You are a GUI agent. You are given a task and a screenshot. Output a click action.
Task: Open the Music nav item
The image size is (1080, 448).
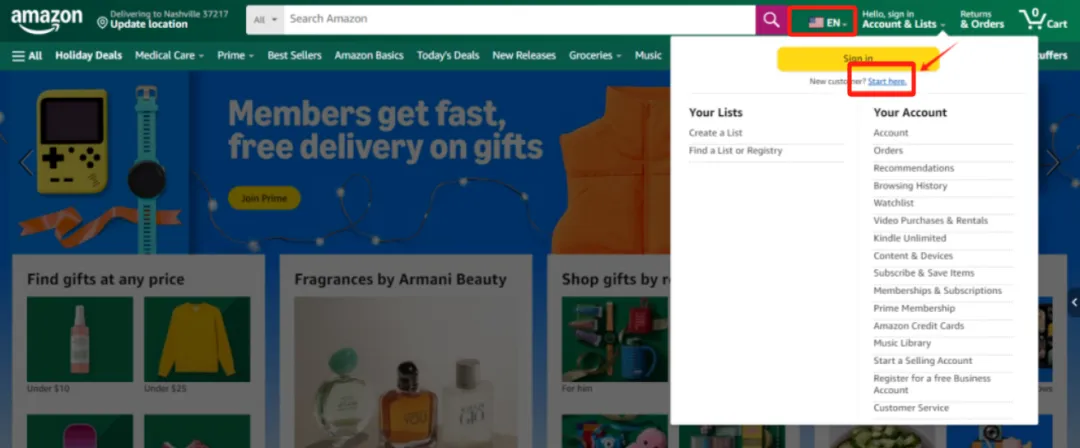pos(648,56)
